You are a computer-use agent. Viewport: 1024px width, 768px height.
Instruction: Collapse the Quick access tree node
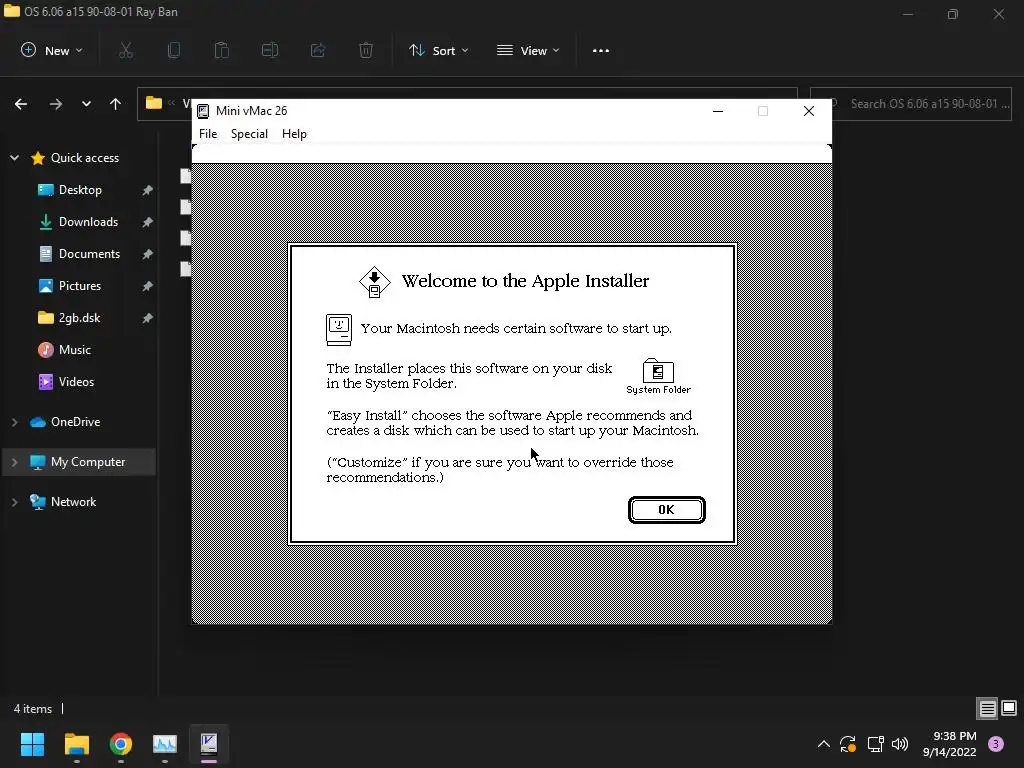[14, 158]
